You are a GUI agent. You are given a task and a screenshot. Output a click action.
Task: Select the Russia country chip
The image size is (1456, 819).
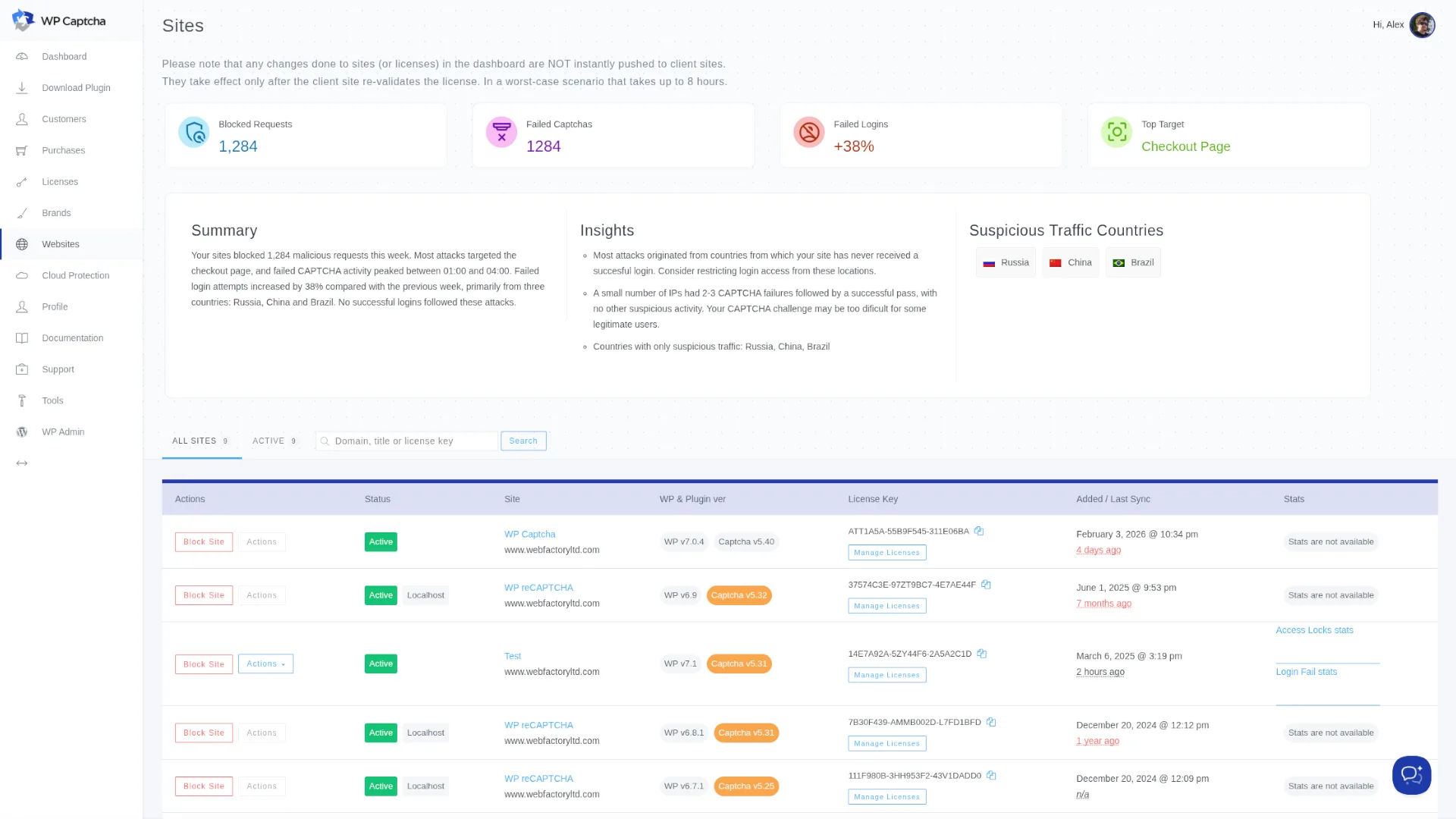click(x=1006, y=263)
